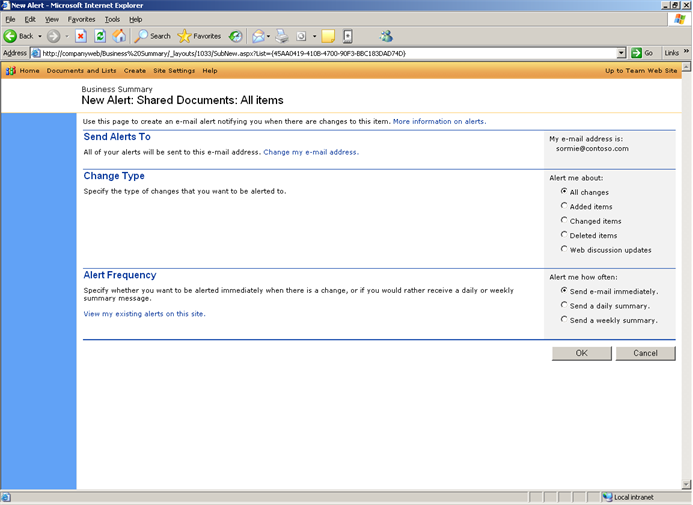Choose Send a daily summary option

click(564, 305)
